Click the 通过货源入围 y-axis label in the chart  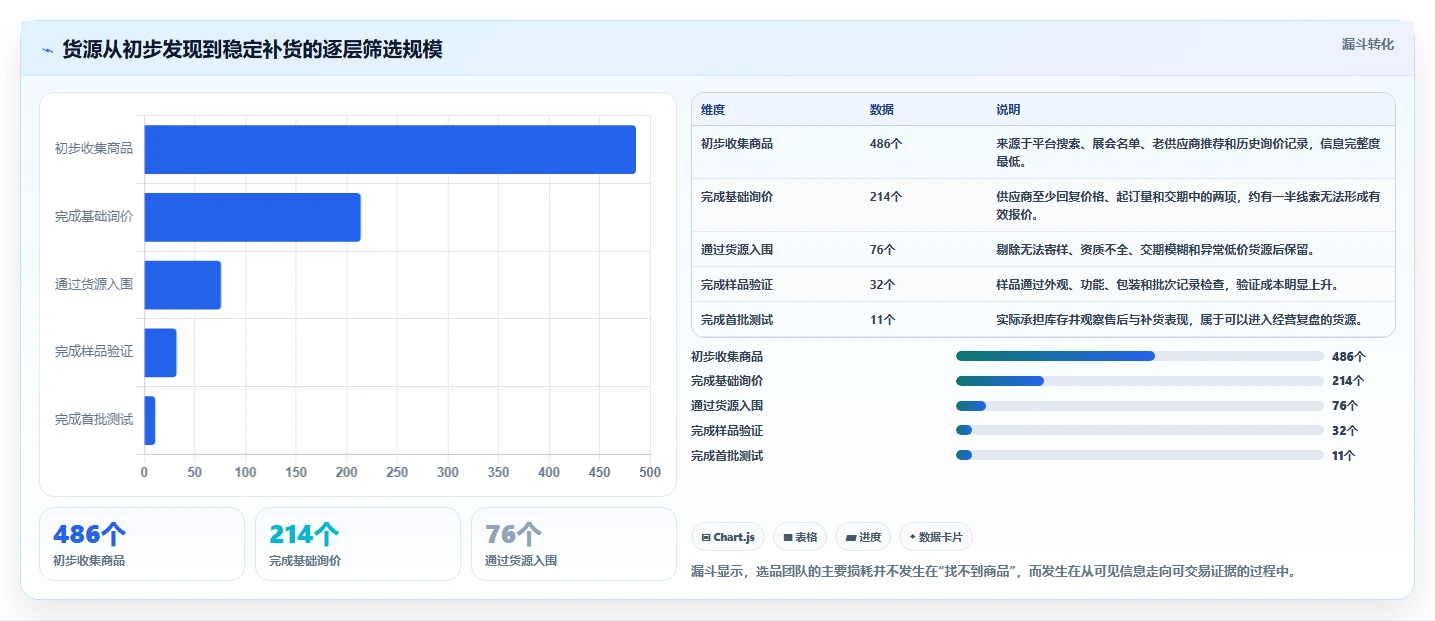click(x=94, y=285)
